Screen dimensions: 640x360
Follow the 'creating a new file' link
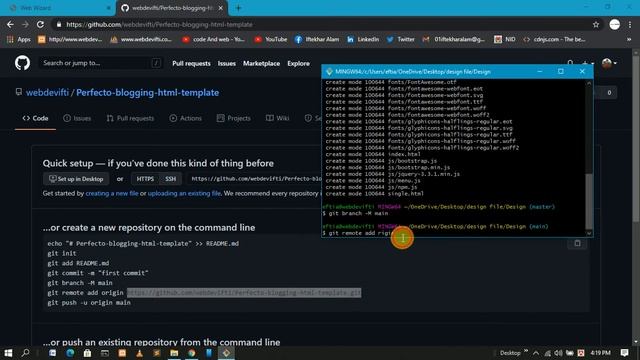point(112,193)
